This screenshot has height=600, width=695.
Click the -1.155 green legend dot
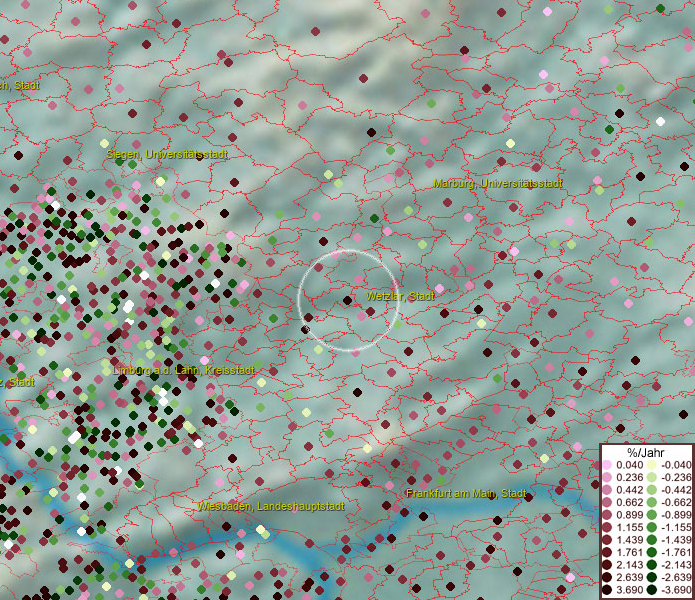click(652, 525)
